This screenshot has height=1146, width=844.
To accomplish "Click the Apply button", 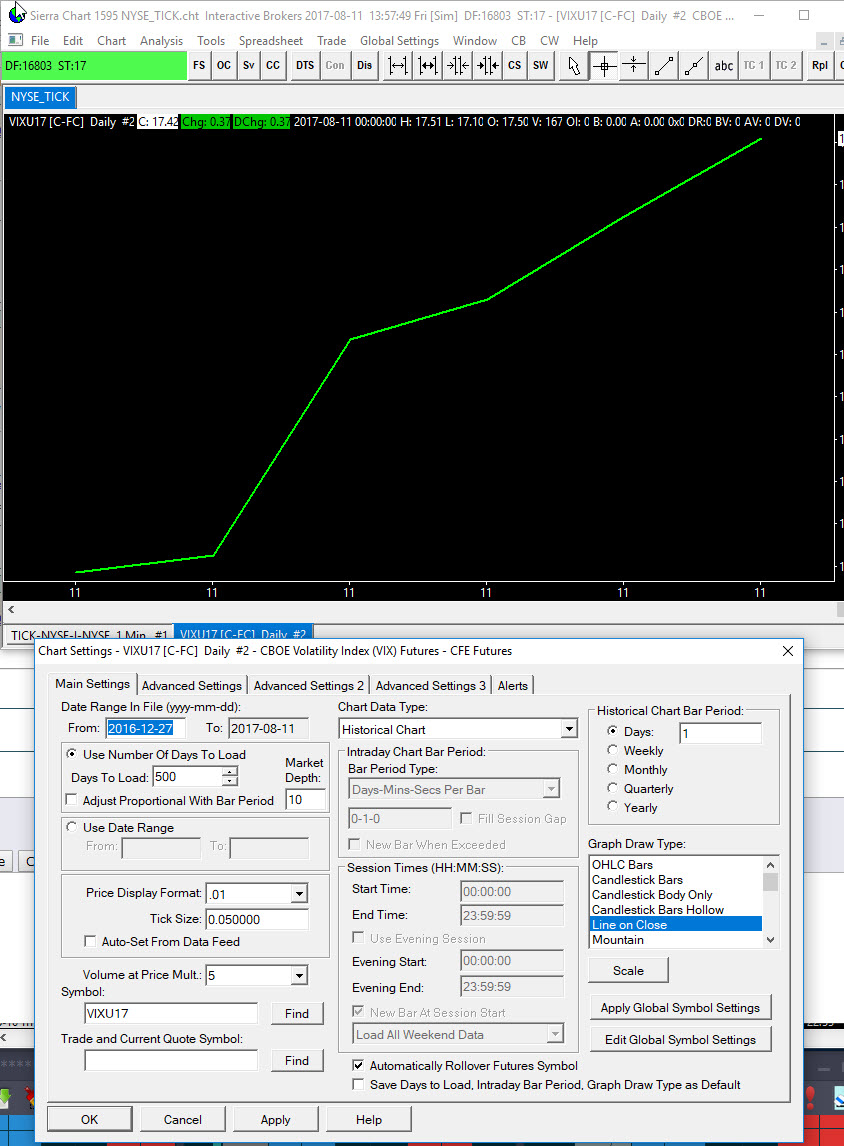I will 275,1120.
